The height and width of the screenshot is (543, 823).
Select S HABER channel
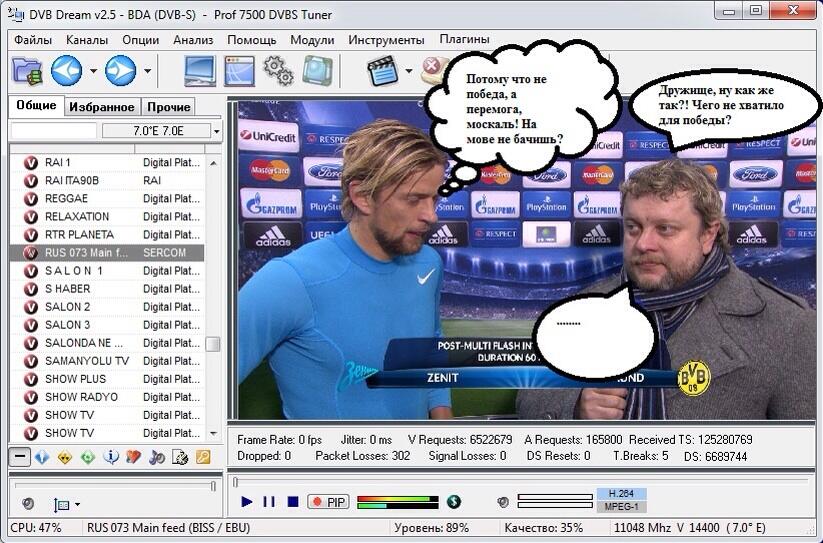[107, 289]
